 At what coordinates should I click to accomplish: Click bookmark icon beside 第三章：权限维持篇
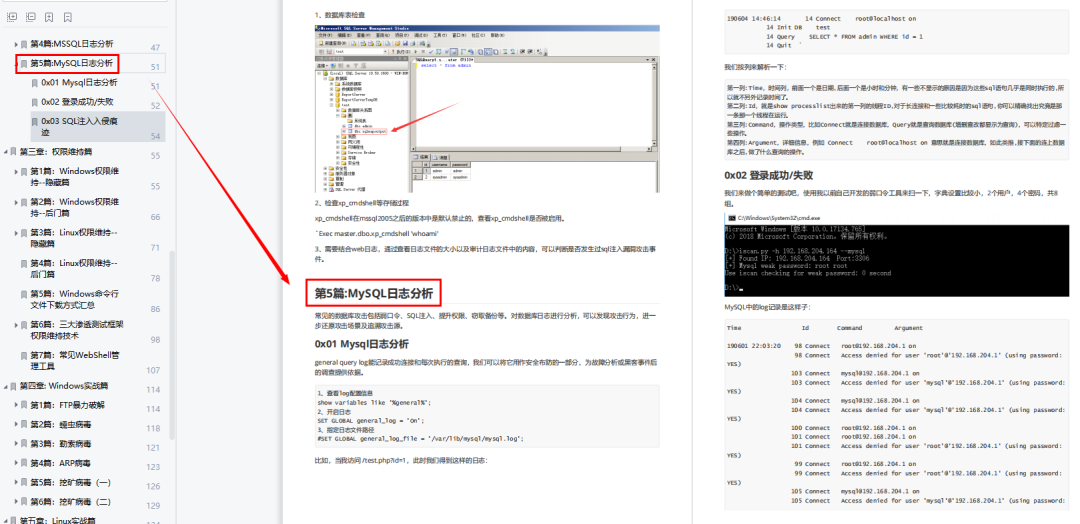pyautogui.click(x=13, y=152)
